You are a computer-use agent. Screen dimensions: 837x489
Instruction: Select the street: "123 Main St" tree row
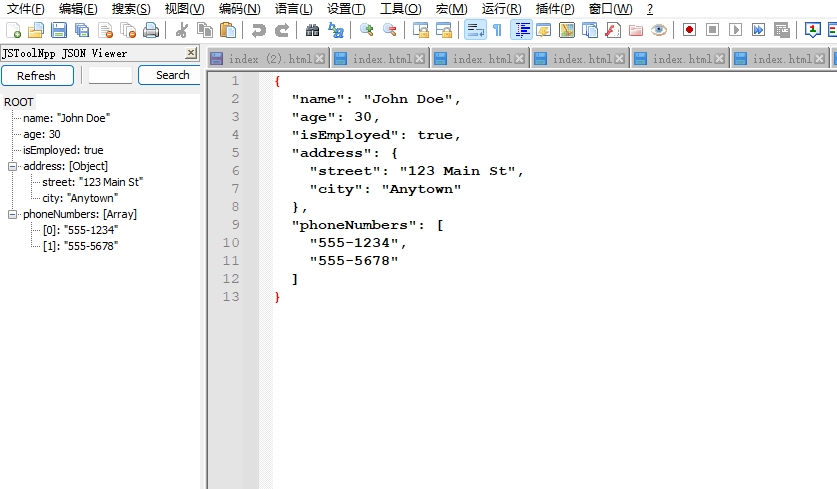tap(92, 182)
